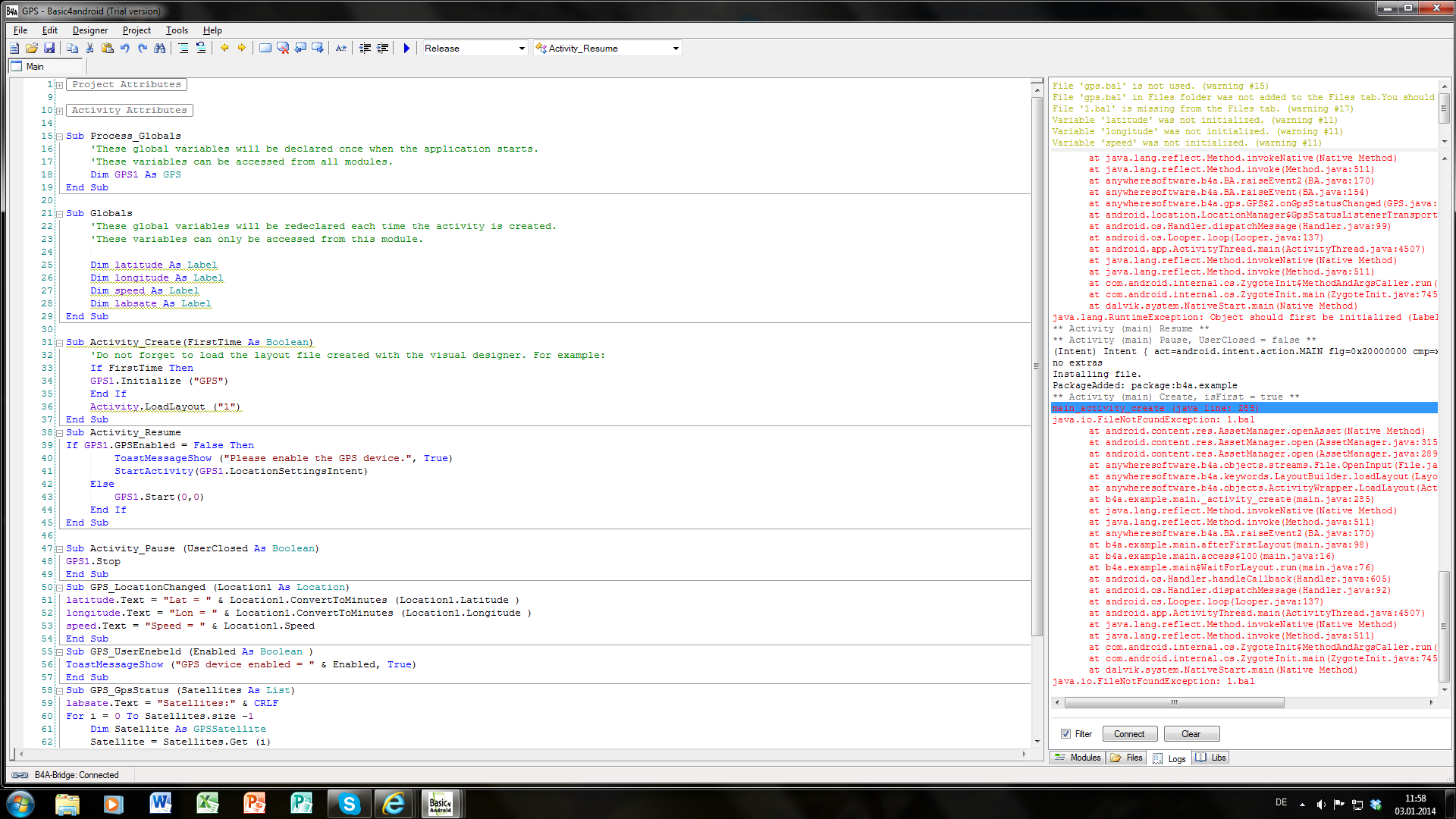Viewport: 1456px width, 819px height.
Task: Collapse the Sub Activity_Resume code block
Action: coord(59,433)
